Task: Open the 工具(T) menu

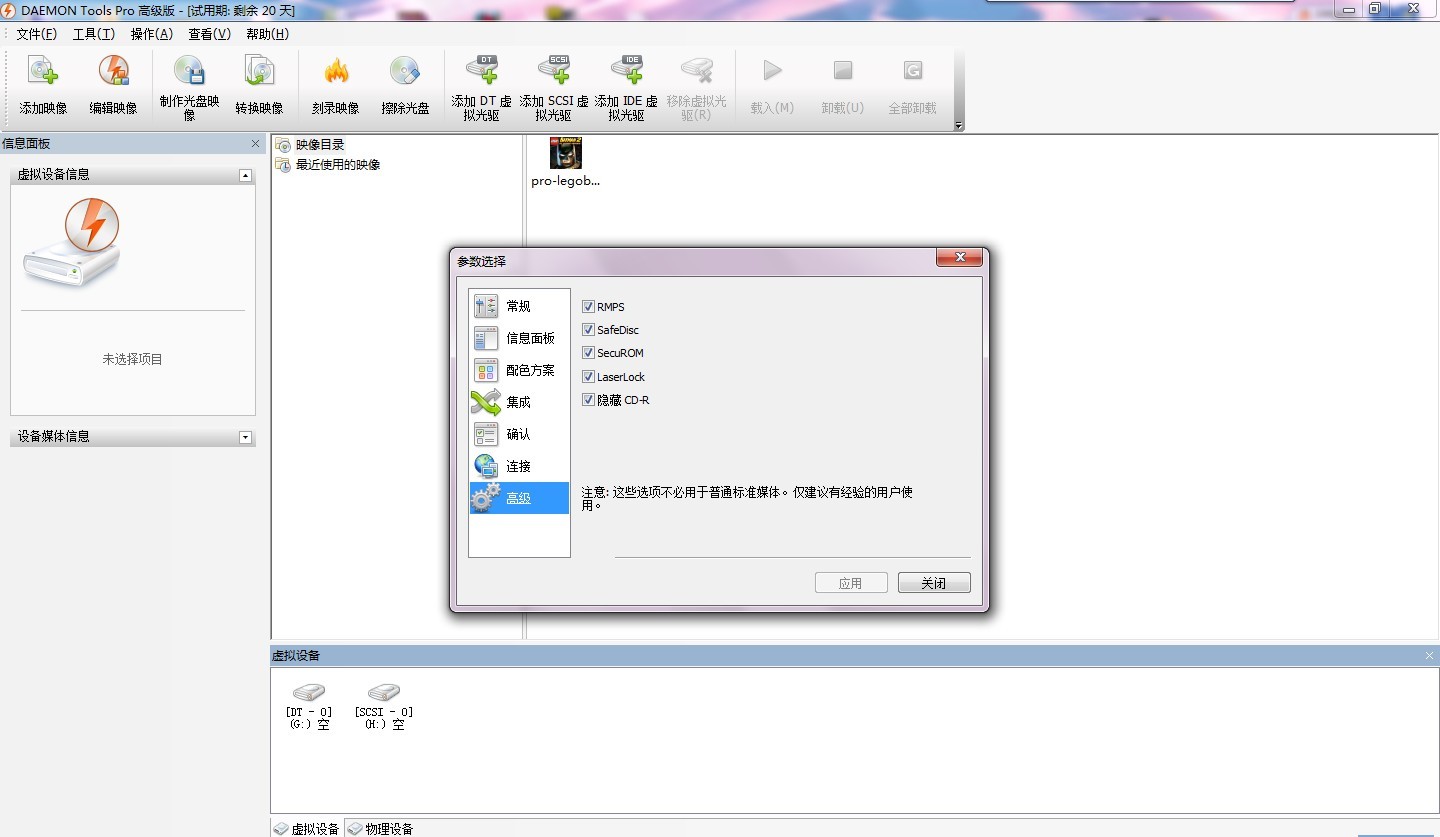Action: [94, 34]
